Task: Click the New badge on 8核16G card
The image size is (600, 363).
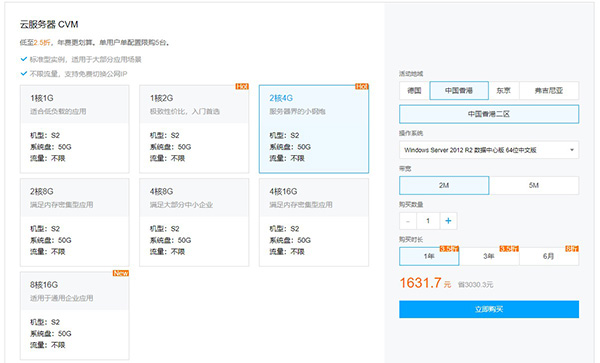Action: 121,273
